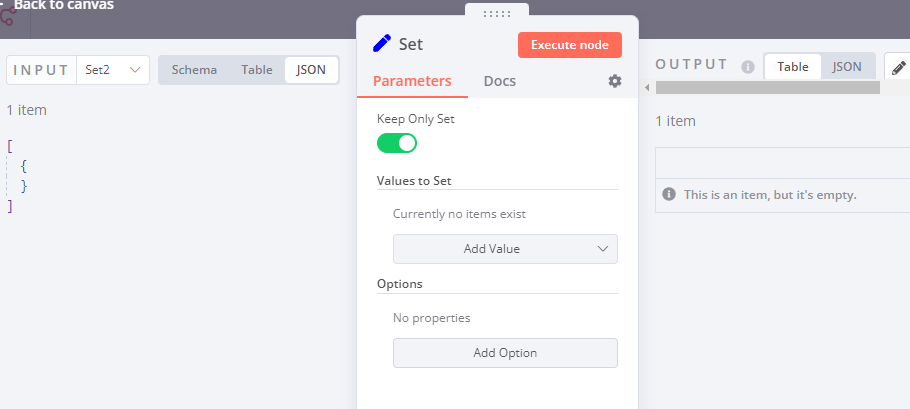Screen dimensions: 910x409
Task: Toggle the Keep Only Set switch
Action: pyautogui.click(x=397, y=143)
